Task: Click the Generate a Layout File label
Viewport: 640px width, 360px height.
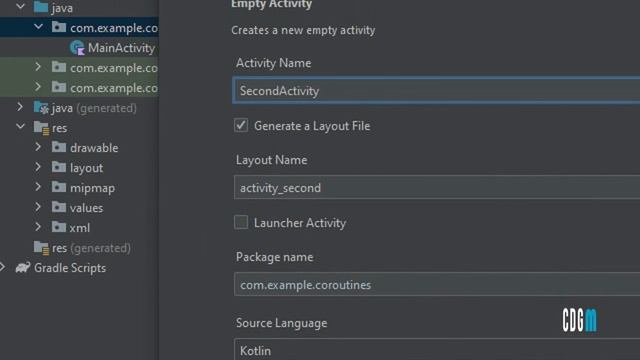Action: point(312,126)
